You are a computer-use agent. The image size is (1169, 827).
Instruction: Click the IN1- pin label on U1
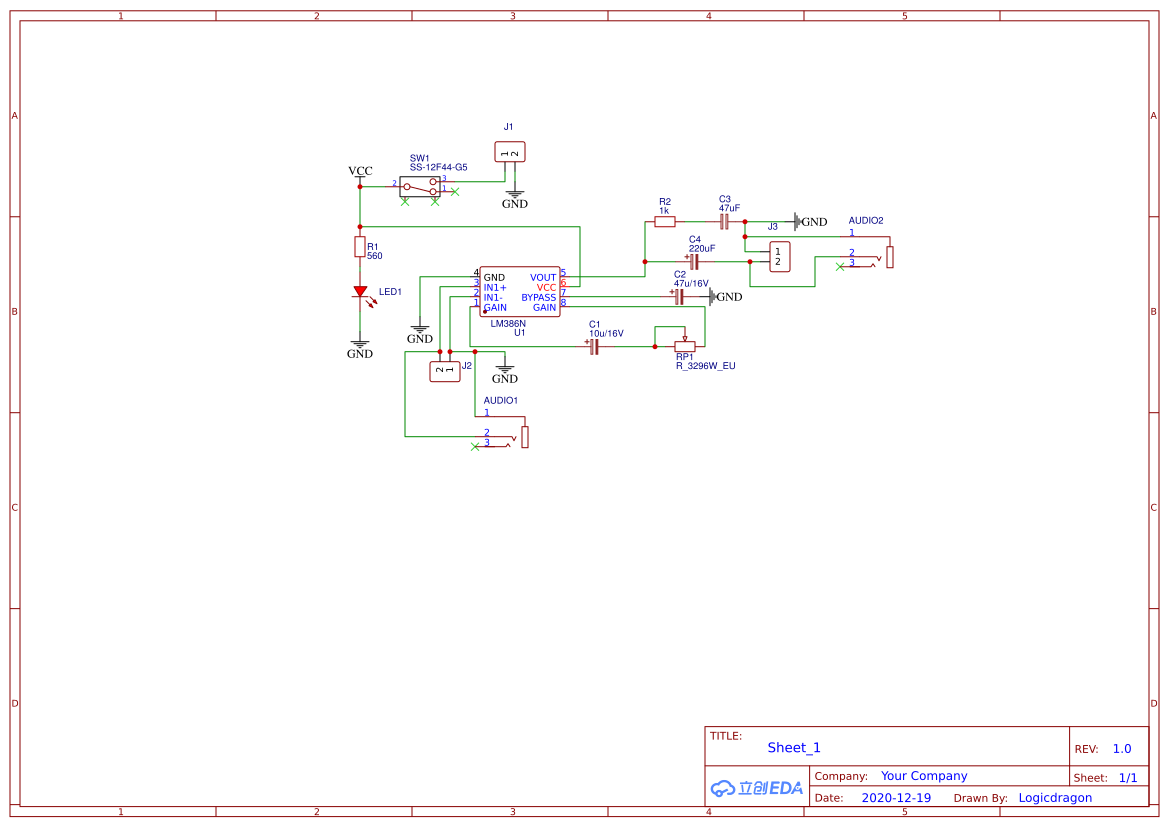point(493,298)
